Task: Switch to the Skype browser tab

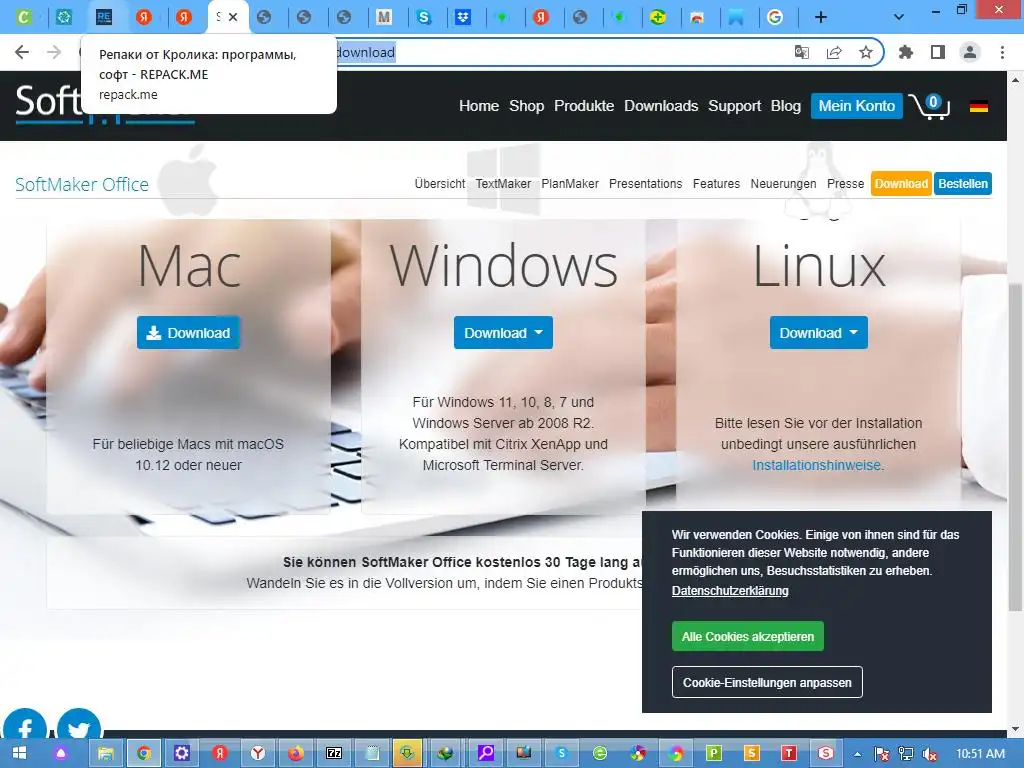Action: [423, 17]
